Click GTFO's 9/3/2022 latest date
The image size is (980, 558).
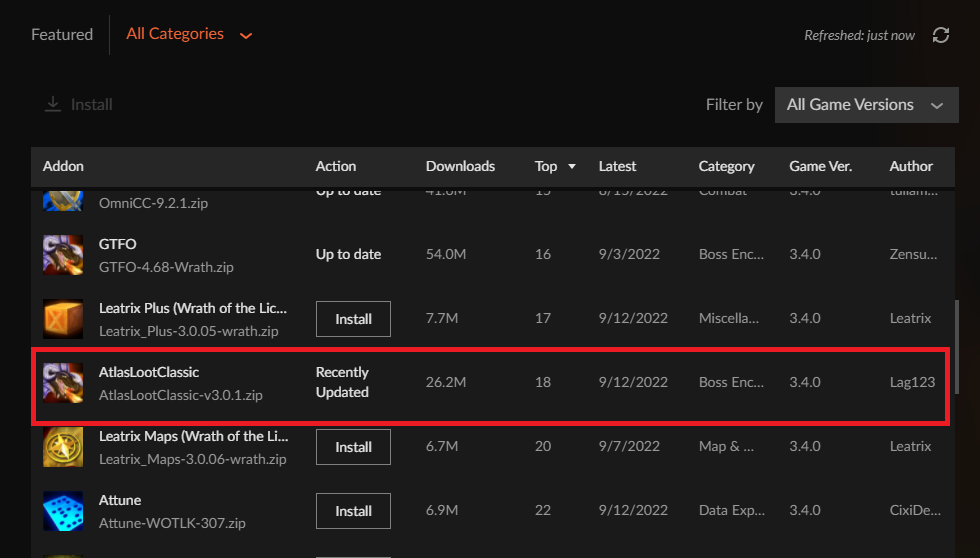[629, 254]
